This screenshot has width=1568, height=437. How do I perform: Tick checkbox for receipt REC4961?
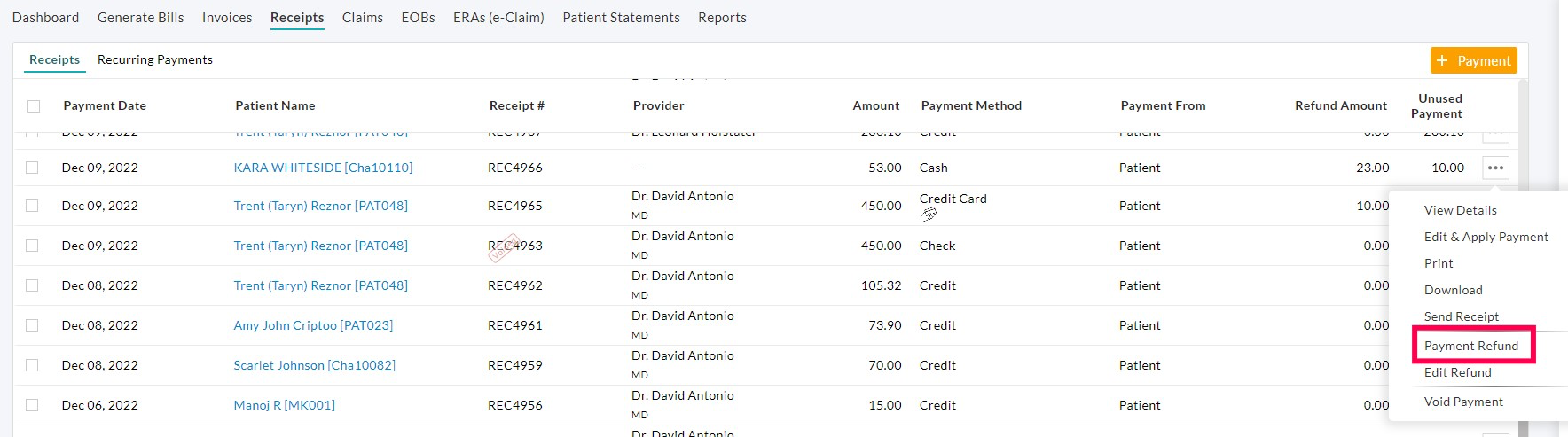pos(32,325)
